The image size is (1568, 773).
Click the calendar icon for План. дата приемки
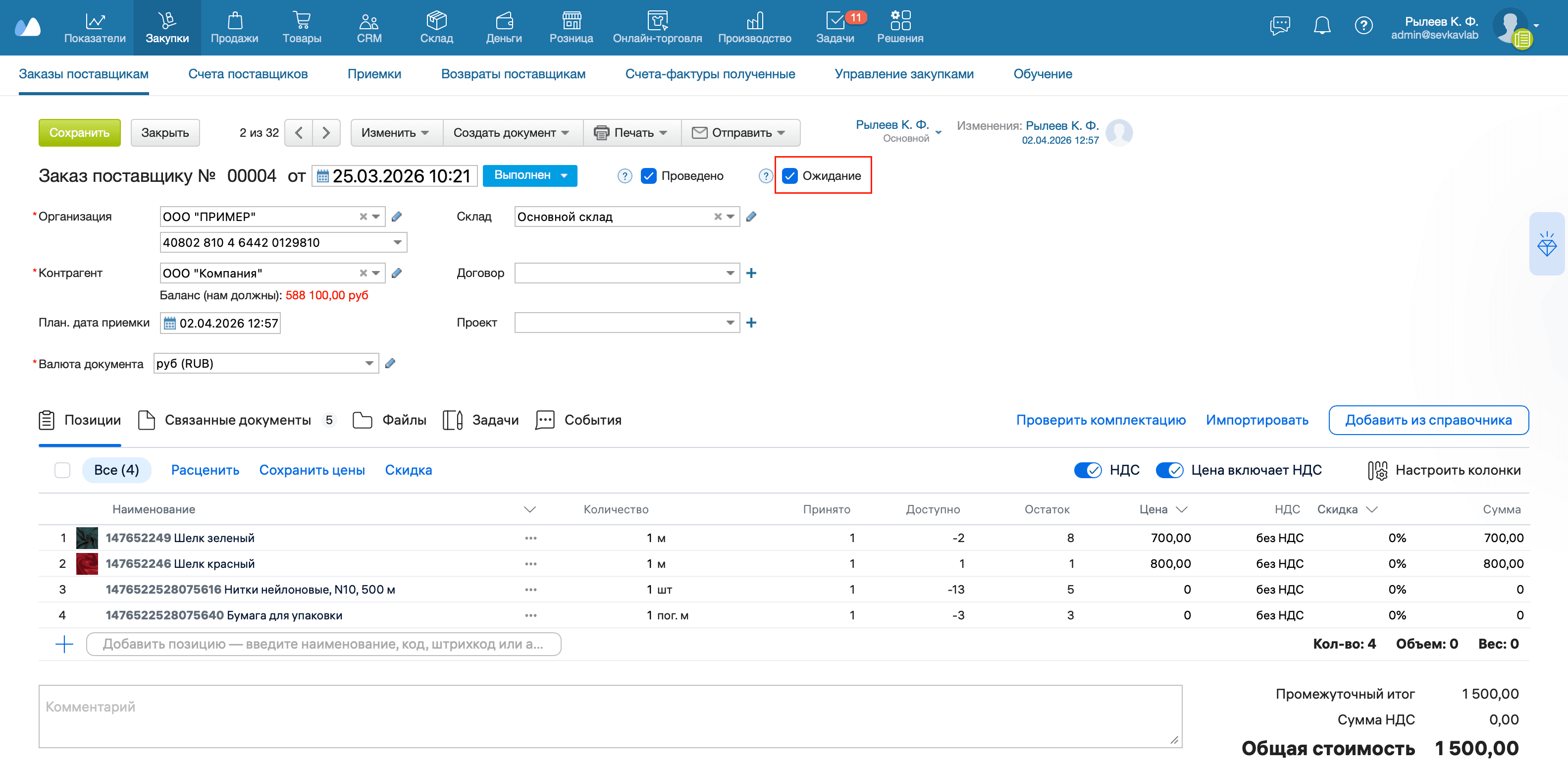point(170,324)
